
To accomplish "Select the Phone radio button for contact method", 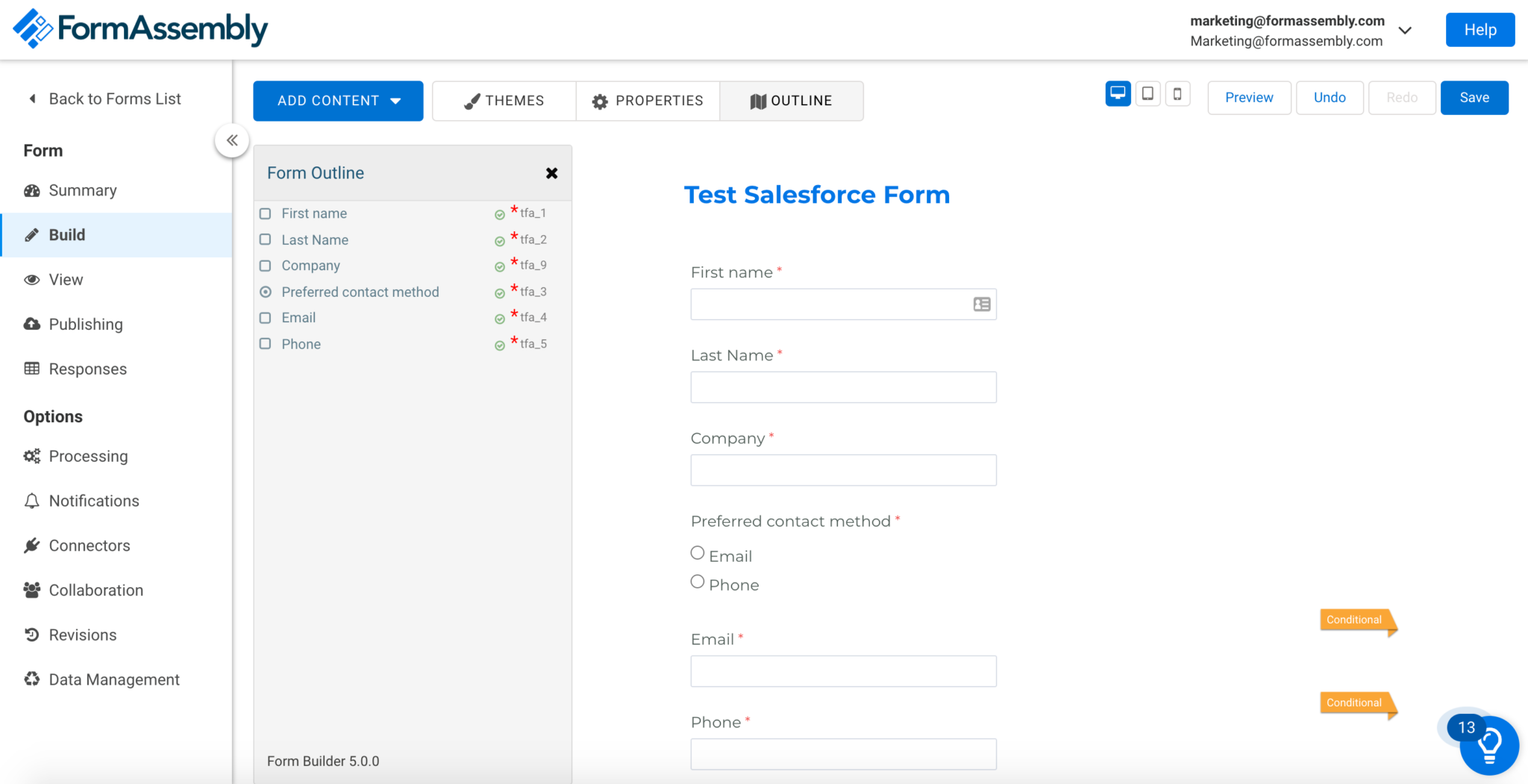I will coord(697,581).
